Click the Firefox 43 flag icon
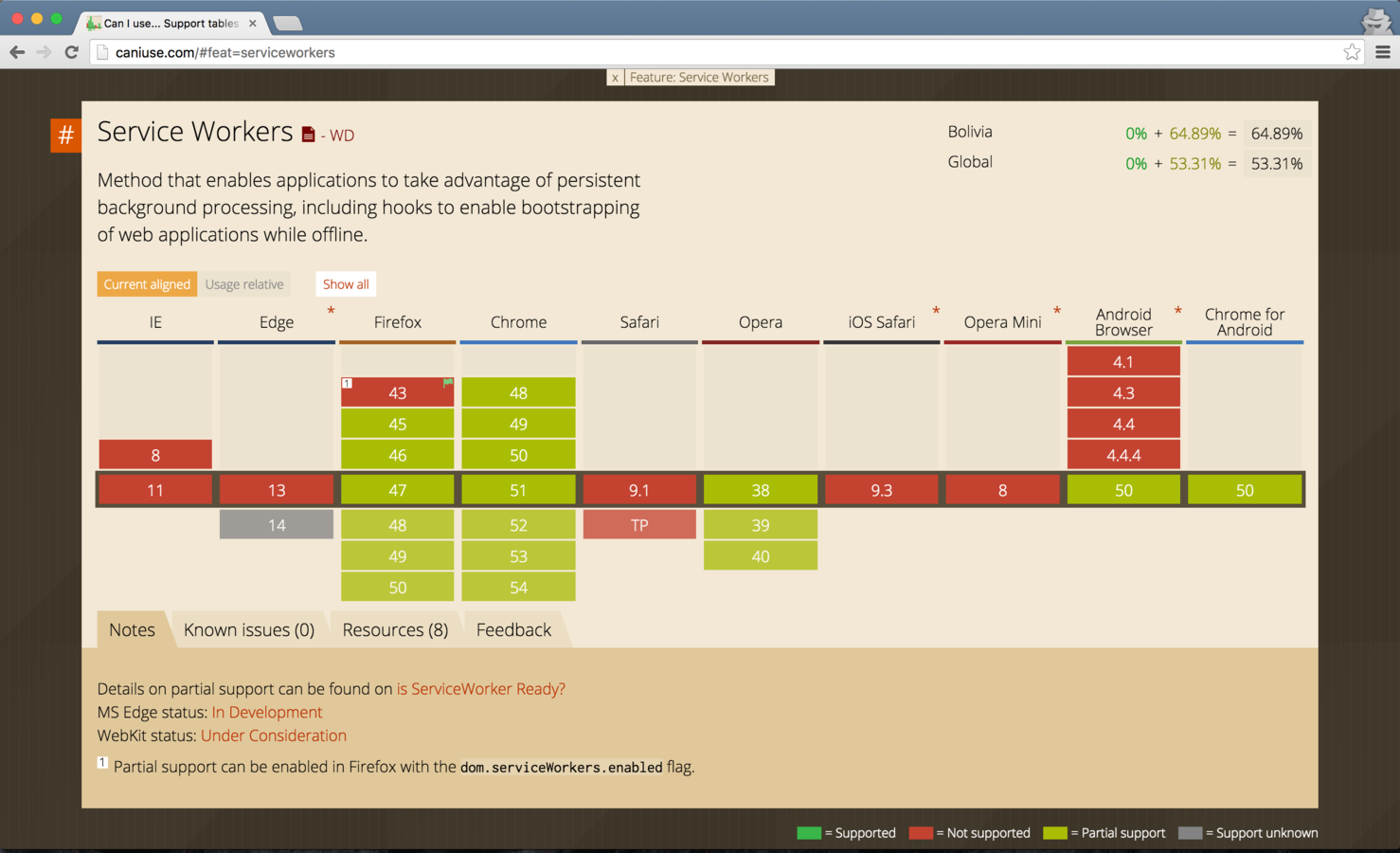The width and height of the screenshot is (1400, 853). pyautogui.click(x=448, y=383)
